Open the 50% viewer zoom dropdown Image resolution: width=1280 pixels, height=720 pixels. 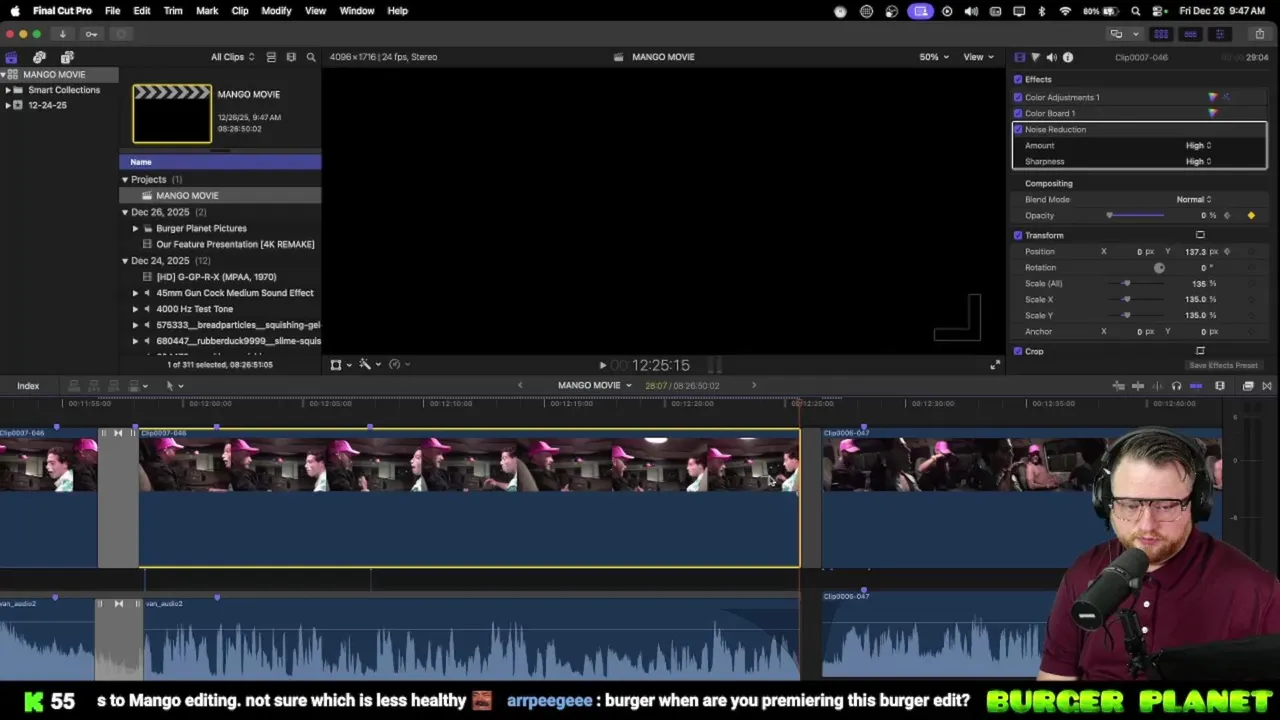click(934, 57)
